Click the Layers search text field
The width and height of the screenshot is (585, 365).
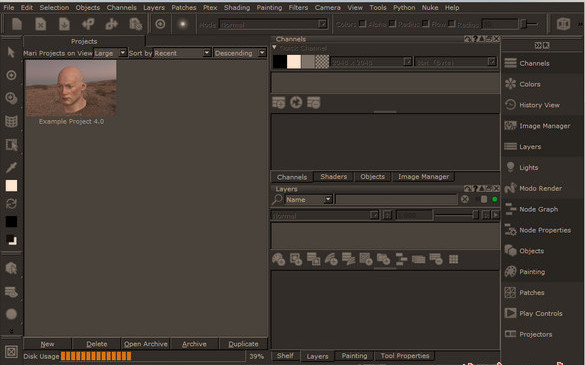coord(396,199)
